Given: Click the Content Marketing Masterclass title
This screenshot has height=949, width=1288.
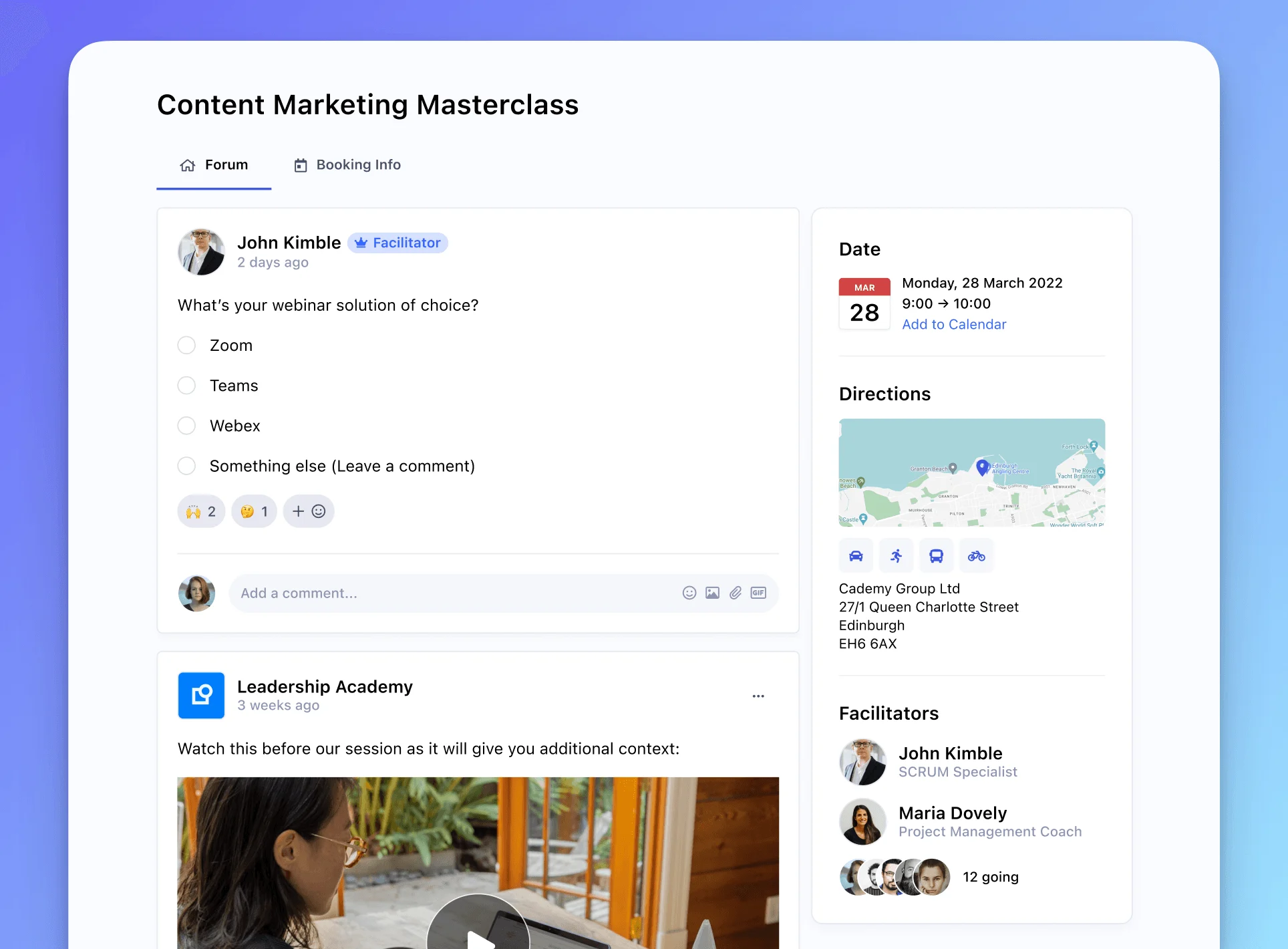Looking at the screenshot, I should click(x=367, y=105).
